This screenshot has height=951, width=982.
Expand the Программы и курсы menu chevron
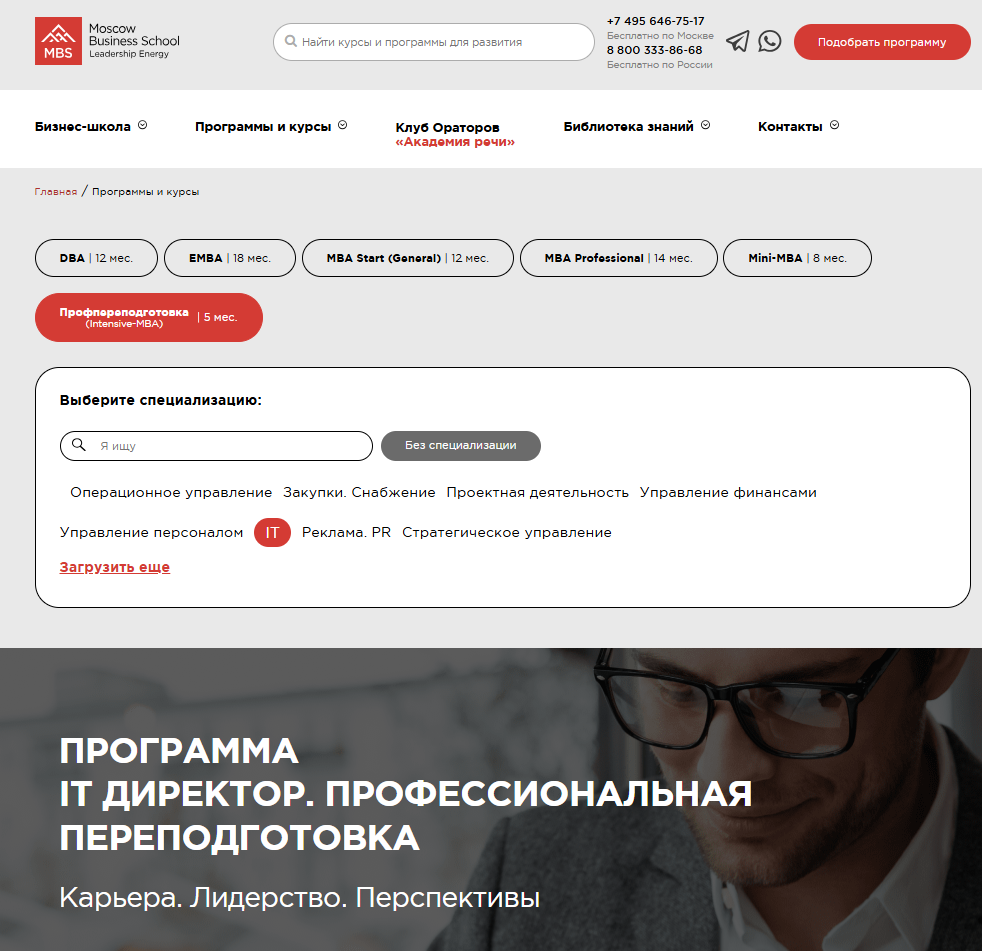(x=343, y=125)
